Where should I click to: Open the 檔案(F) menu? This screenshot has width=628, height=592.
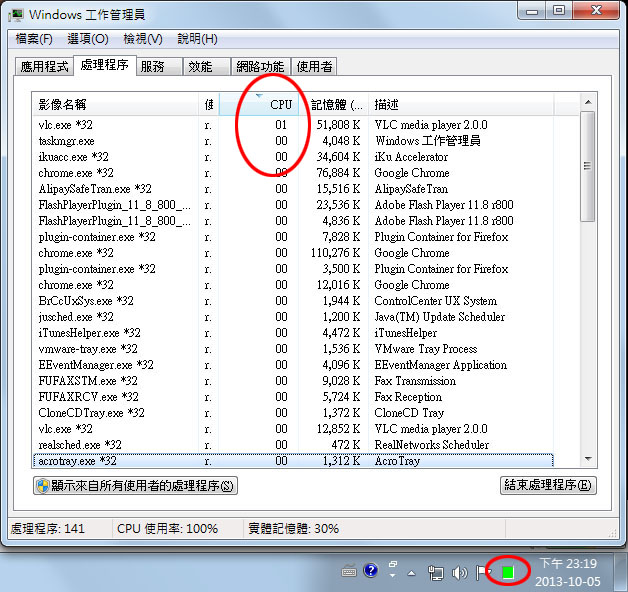[34, 39]
